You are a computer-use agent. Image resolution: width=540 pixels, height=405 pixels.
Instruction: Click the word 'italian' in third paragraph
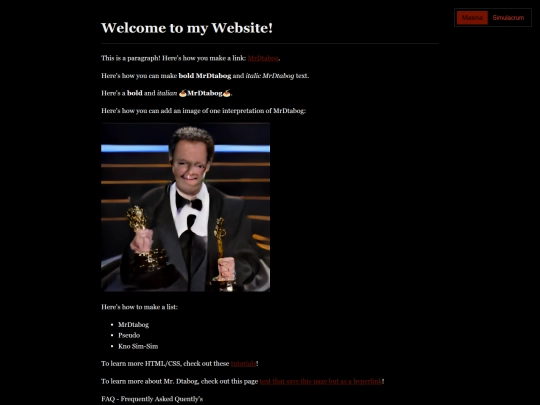pyautogui.click(x=167, y=93)
